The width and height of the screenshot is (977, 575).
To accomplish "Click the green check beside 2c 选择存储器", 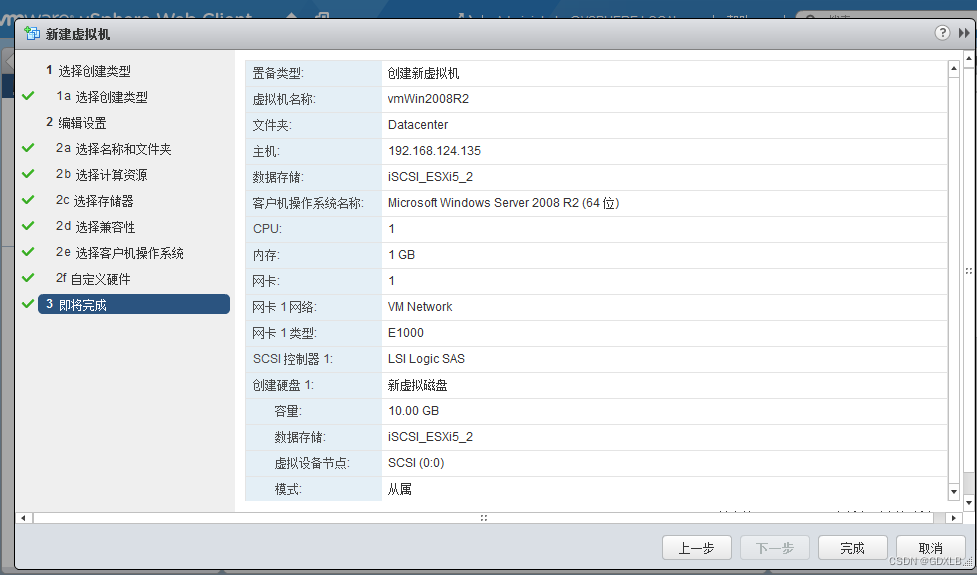I will [x=28, y=200].
